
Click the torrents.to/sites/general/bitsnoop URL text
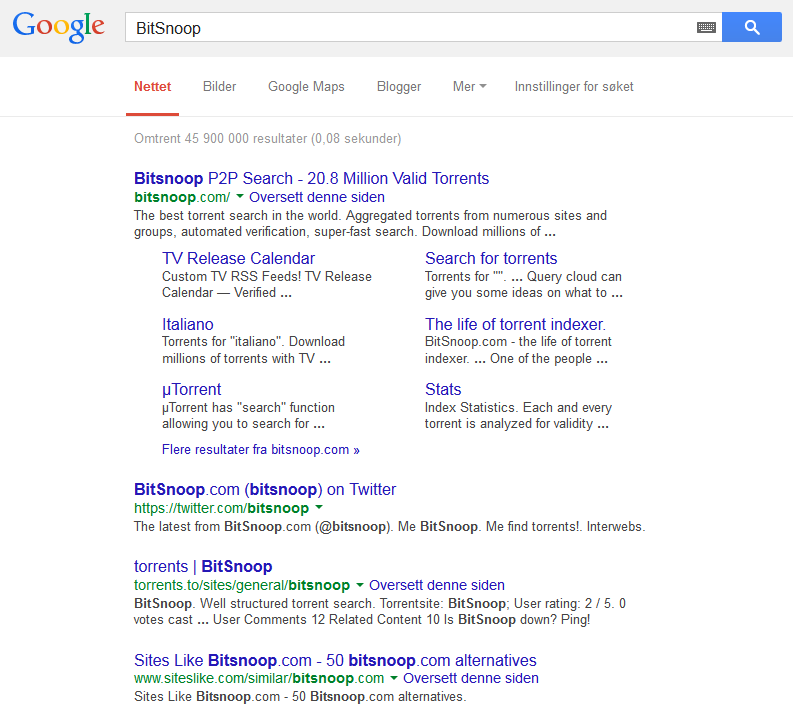(242, 585)
